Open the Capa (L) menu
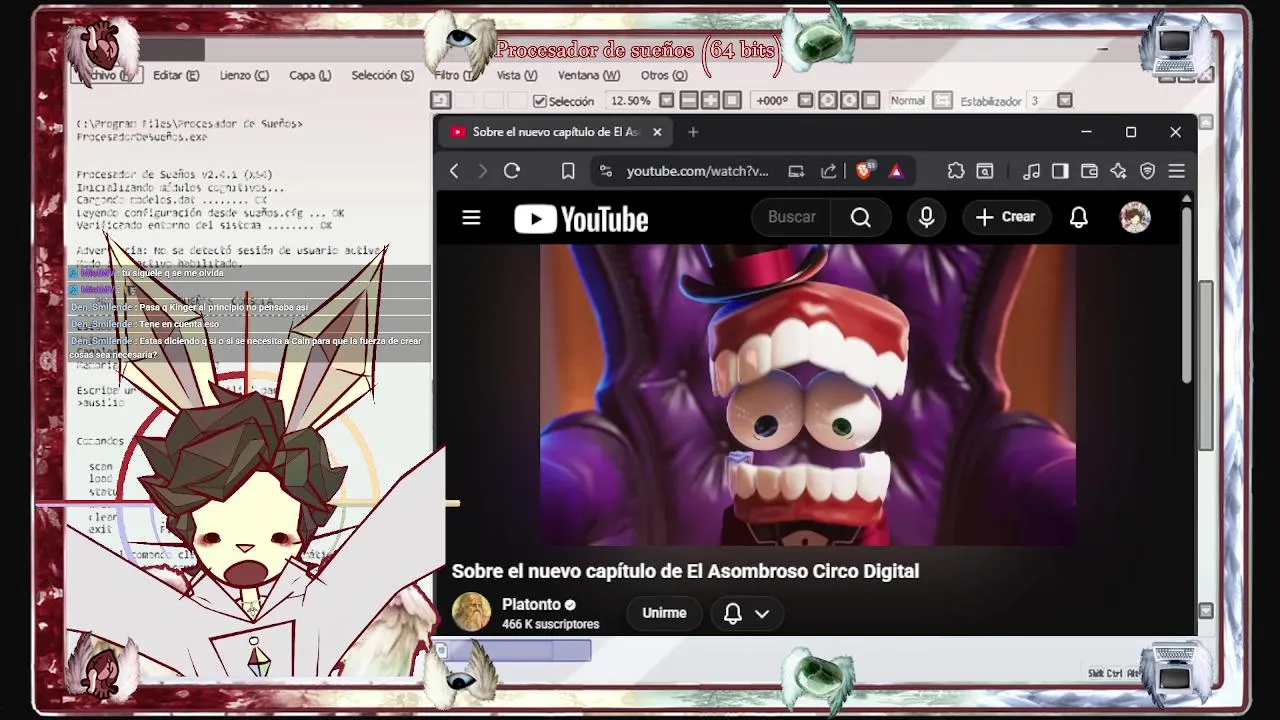The height and width of the screenshot is (720, 1280). [310, 75]
